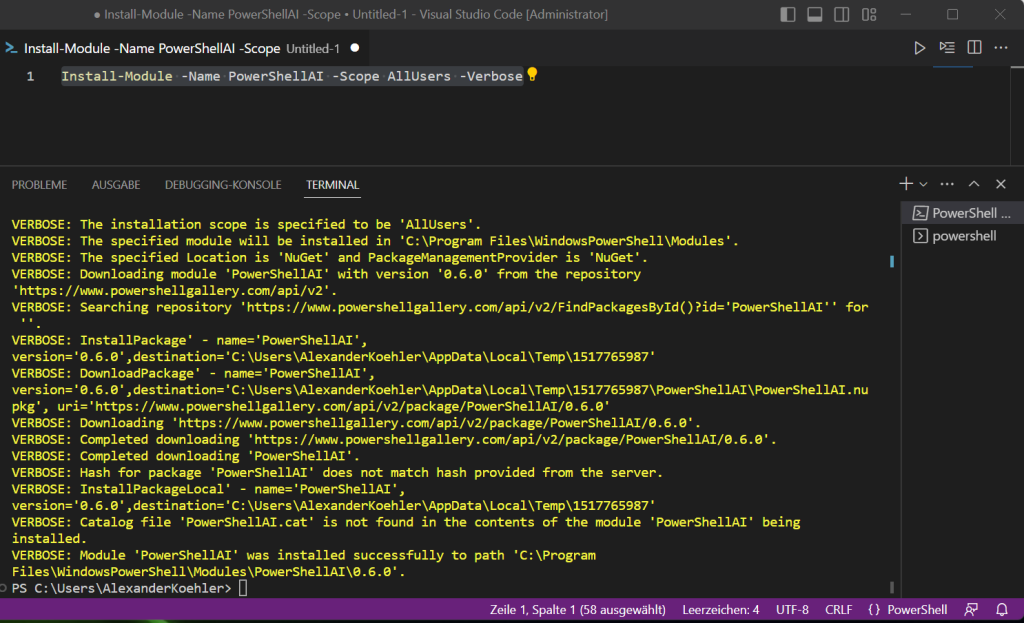The image size is (1024, 623).
Task: Toggle the bottom panel layout icon
Action: coord(814,14)
